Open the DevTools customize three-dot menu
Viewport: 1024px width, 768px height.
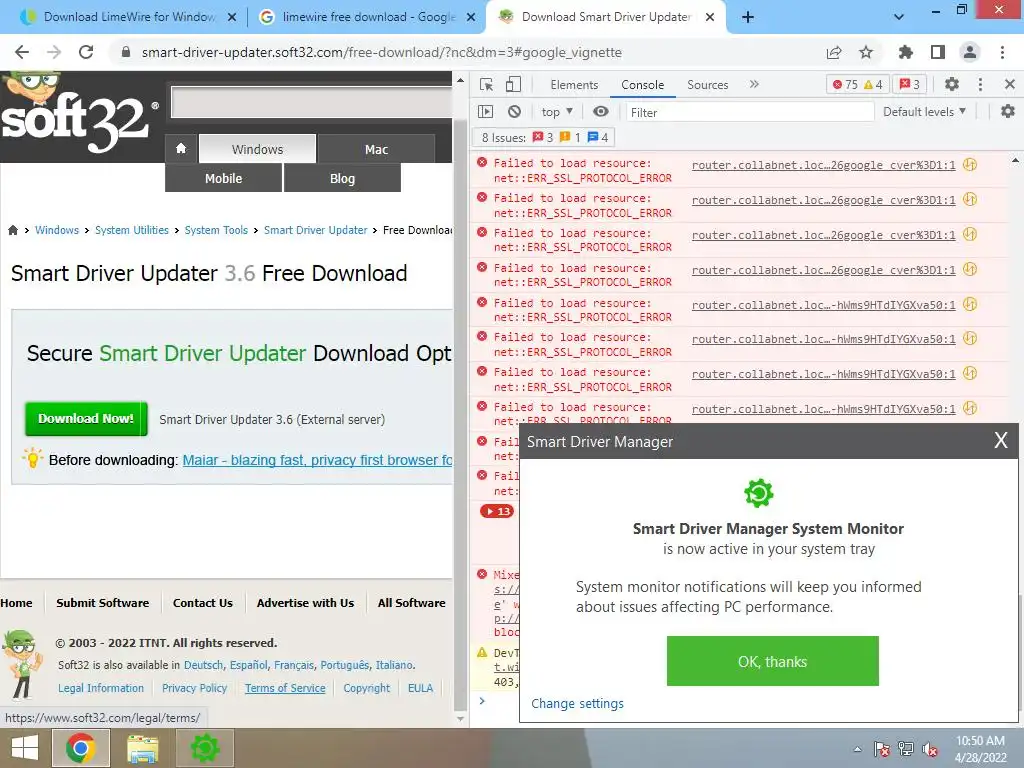[x=980, y=84]
